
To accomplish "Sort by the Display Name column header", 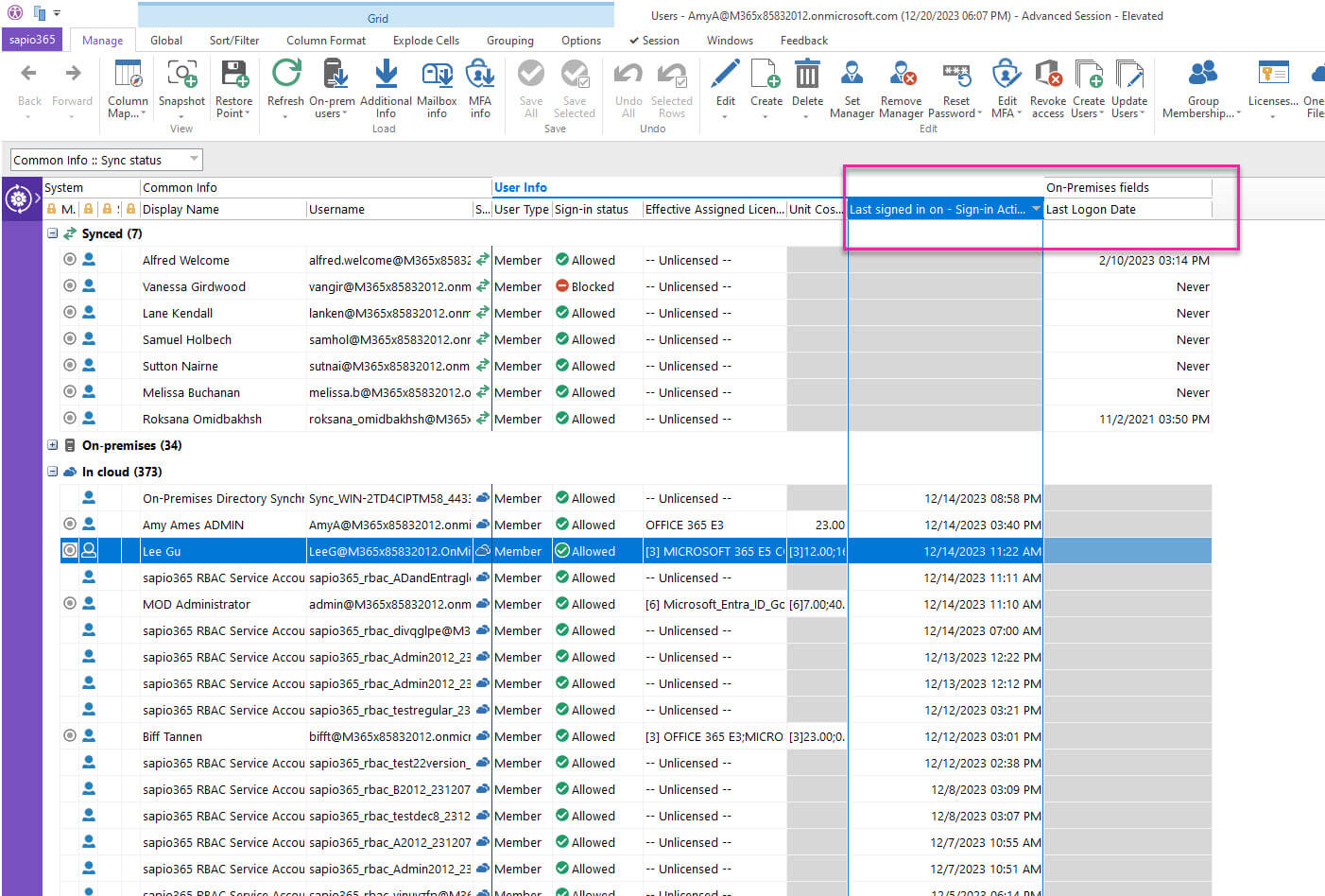I will tap(223, 209).
